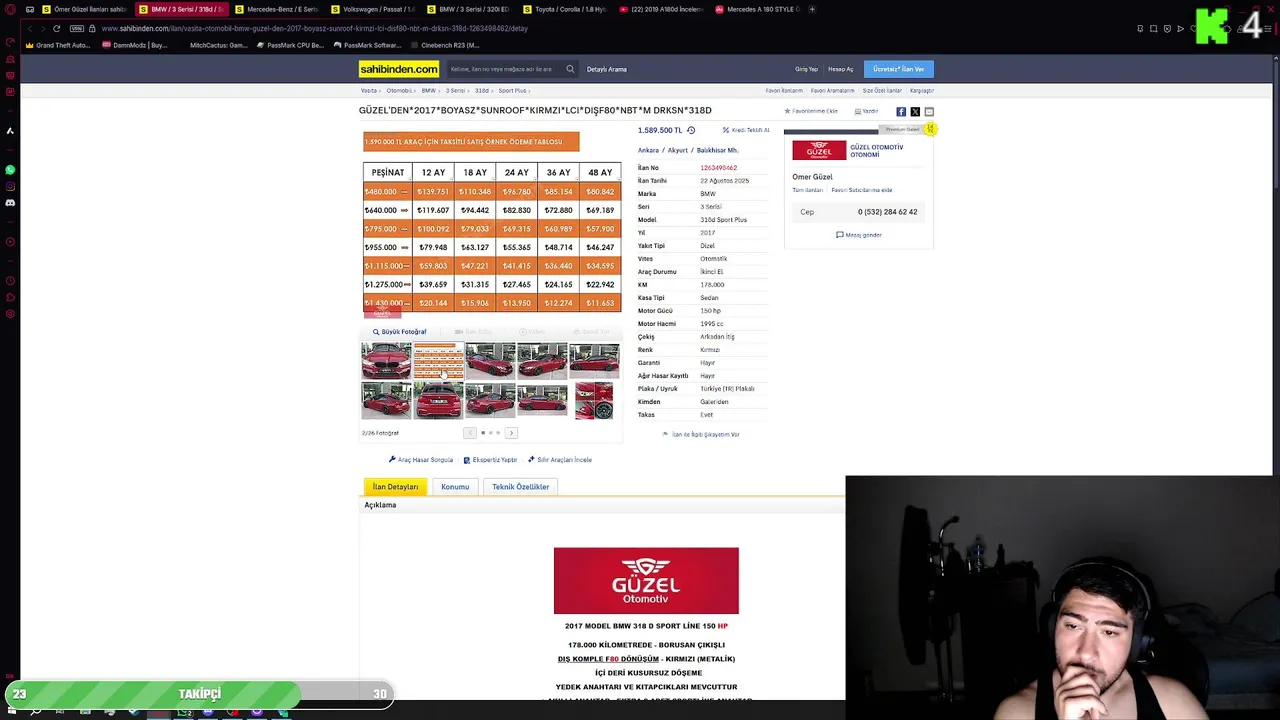Screen dimensions: 1280x720
Task: Switch to Mercedes-Benz / E Serisi browser tab
Action: pyautogui.click(x=276, y=9)
